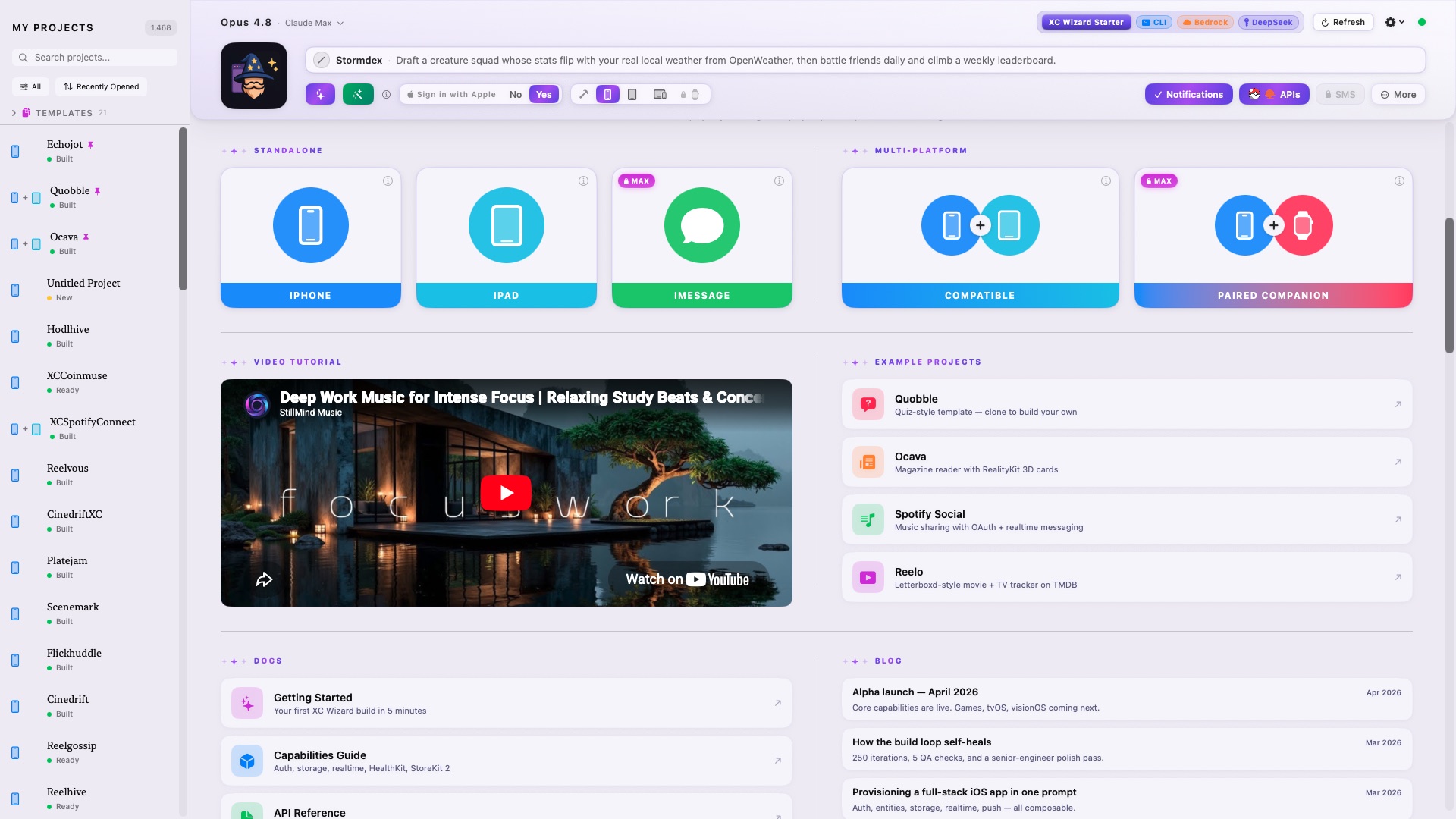Click the Search projects field

point(95,57)
